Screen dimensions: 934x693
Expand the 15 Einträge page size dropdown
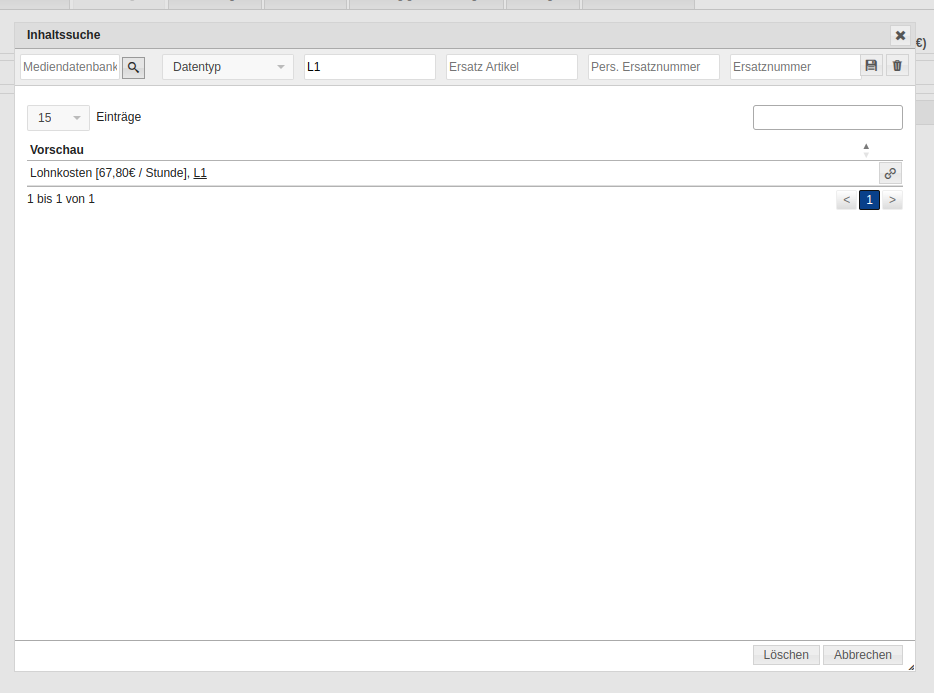tap(58, 118)
